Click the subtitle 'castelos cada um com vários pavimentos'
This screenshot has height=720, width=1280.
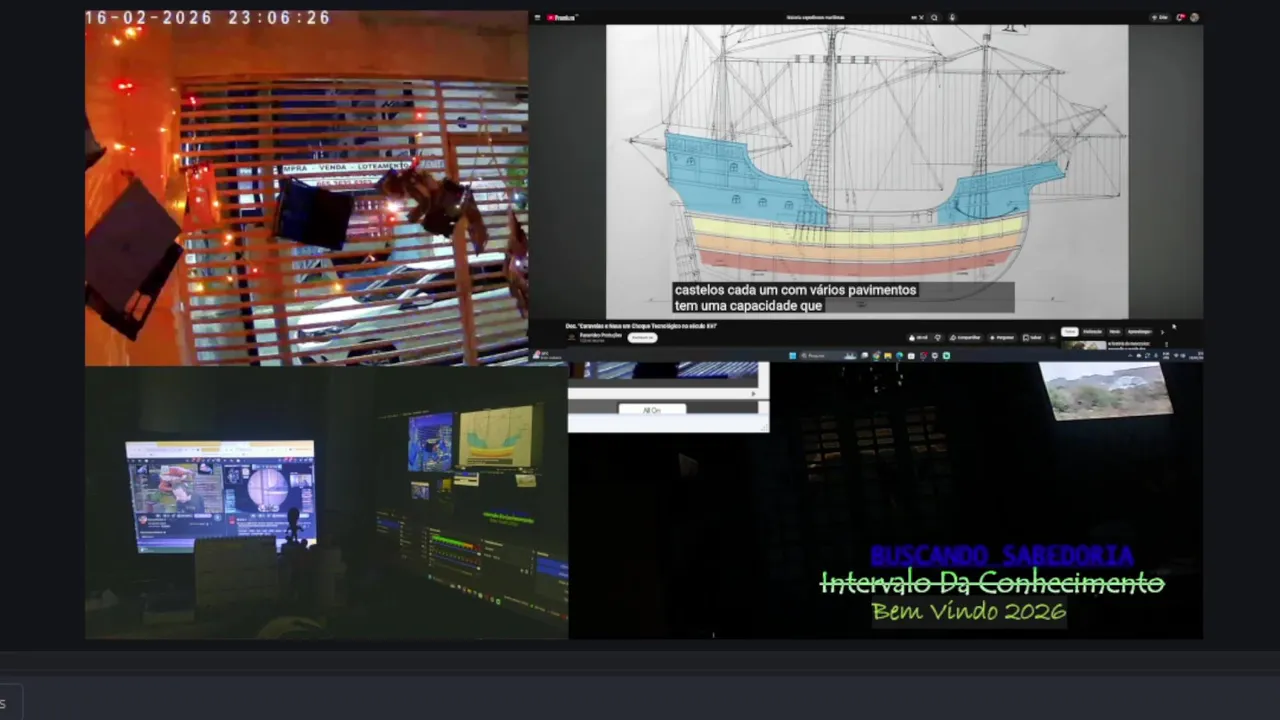click(795, 290)
